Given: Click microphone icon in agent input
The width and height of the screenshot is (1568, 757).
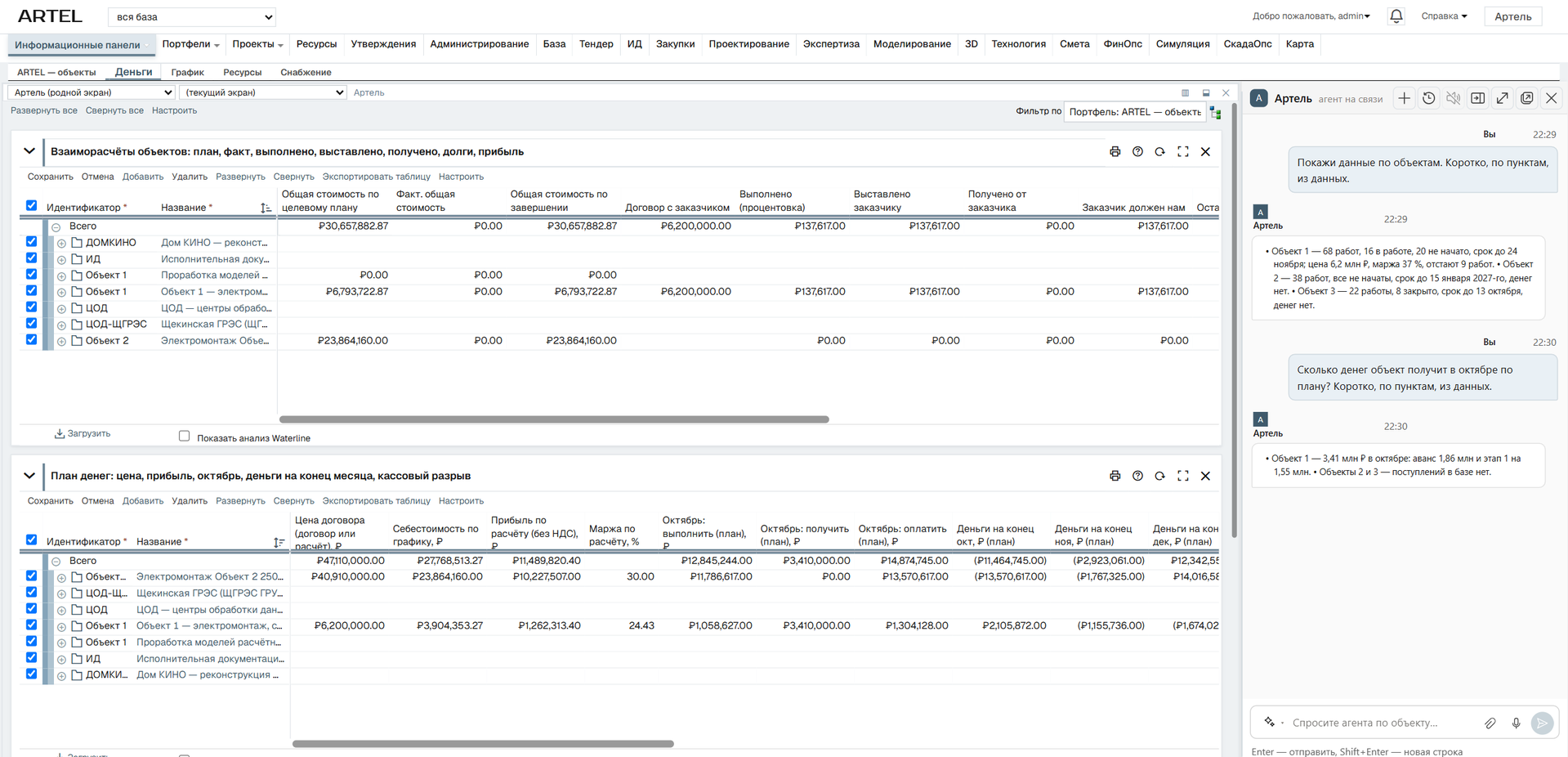Looking at the screenshot, I should click(x=1516, y=723).
